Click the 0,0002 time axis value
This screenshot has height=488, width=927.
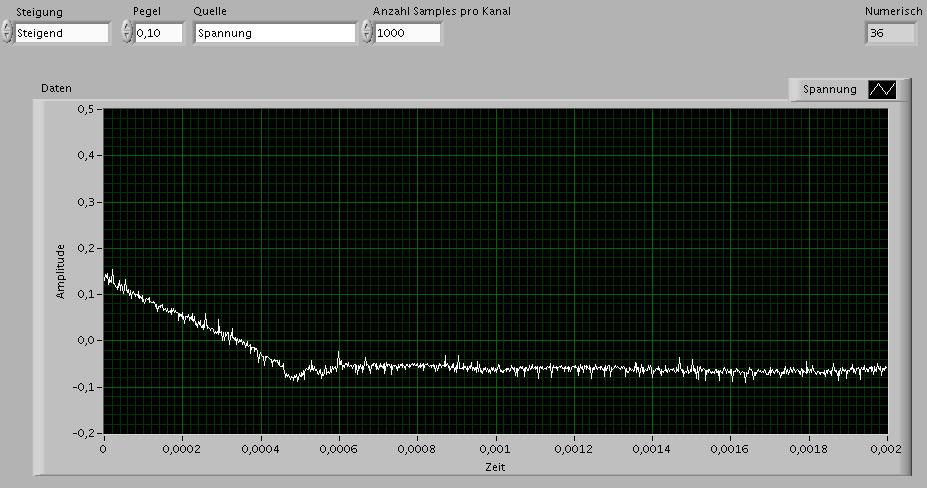pos(181,449)
